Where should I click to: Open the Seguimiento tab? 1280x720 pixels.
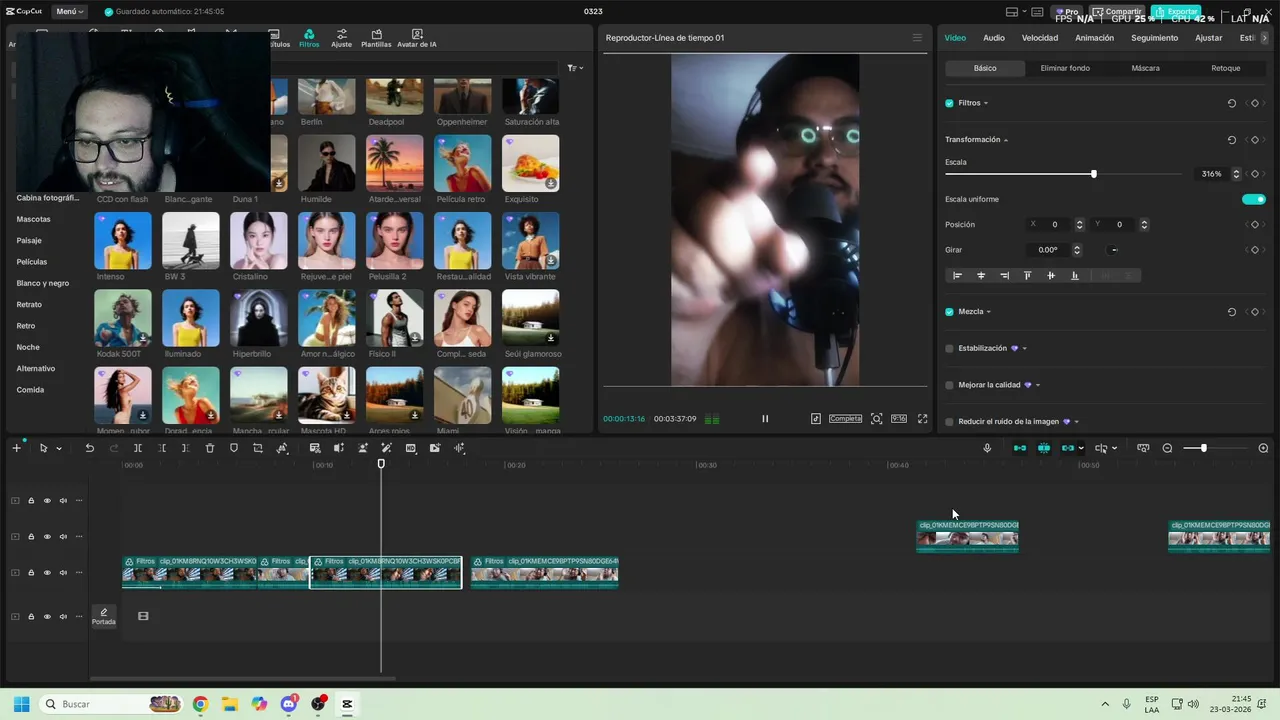point(1154,38)
